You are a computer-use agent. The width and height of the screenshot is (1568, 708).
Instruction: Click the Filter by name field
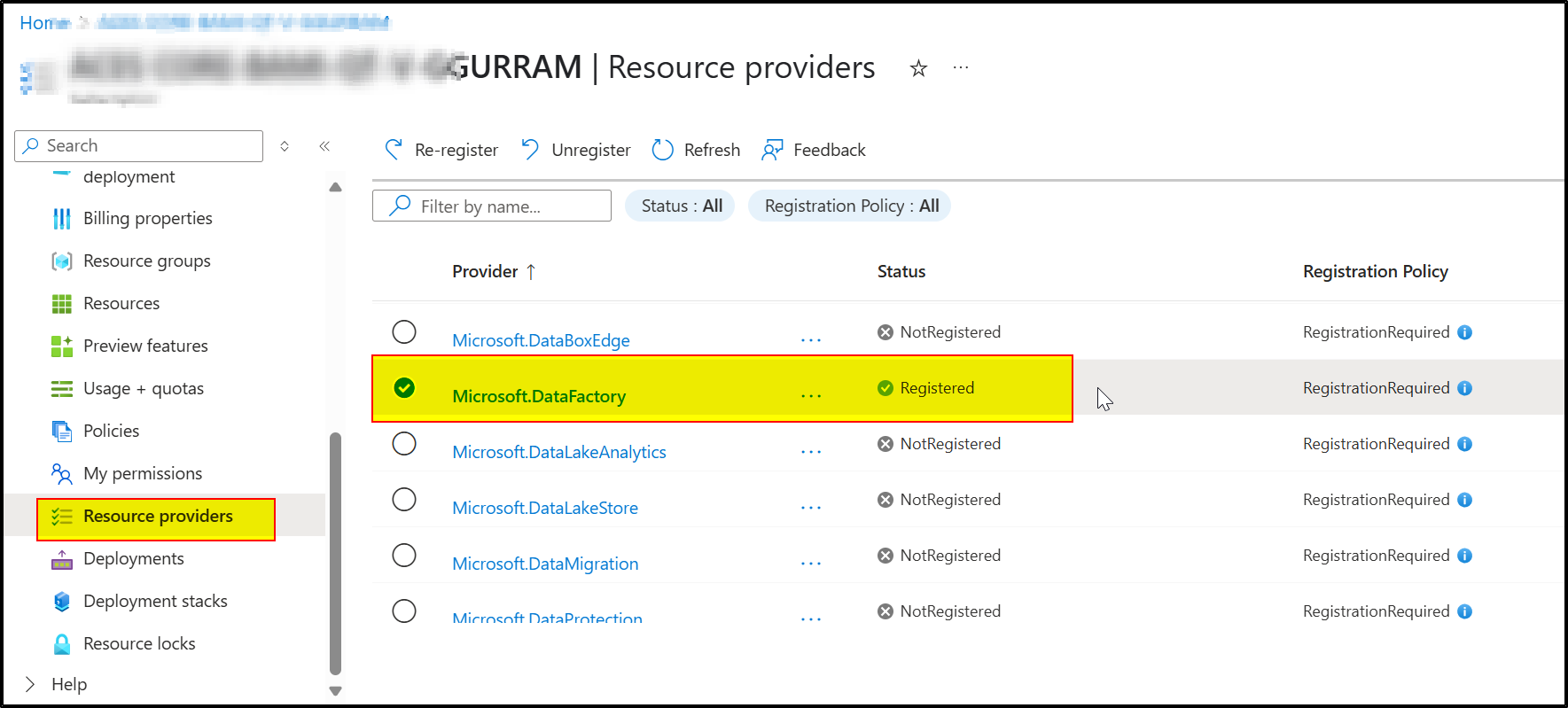(x=492, y=206)
